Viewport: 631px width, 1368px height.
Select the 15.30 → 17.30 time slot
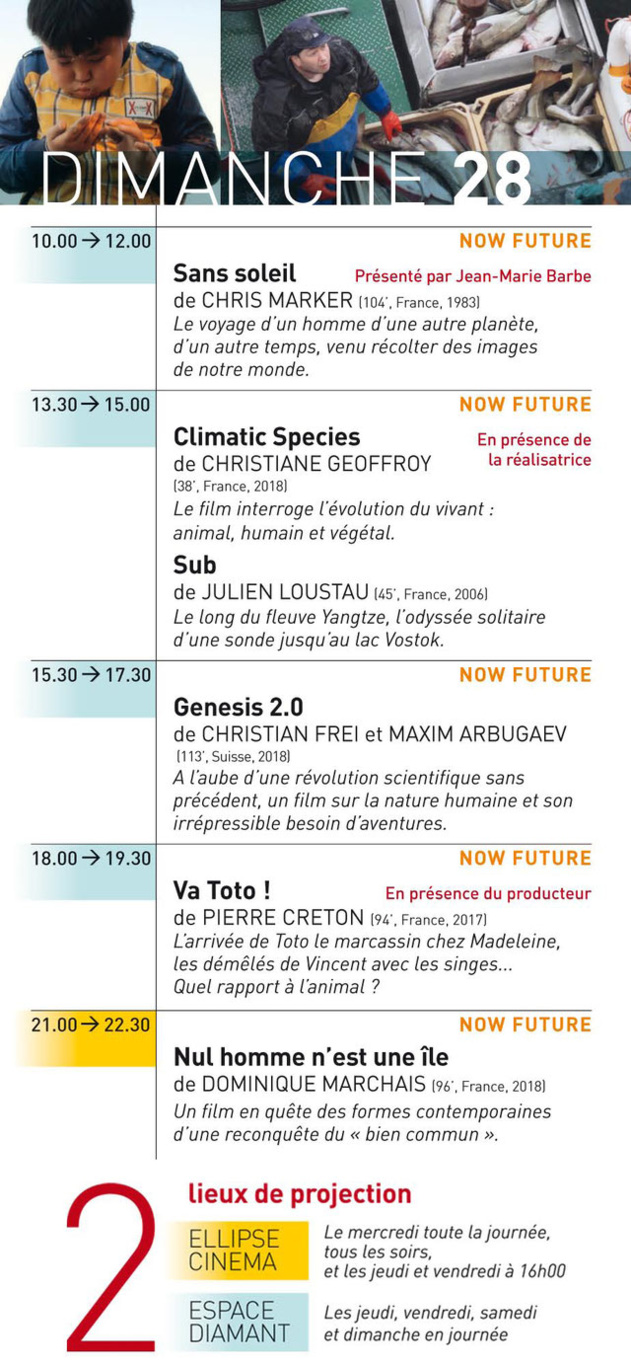[91, 675]
